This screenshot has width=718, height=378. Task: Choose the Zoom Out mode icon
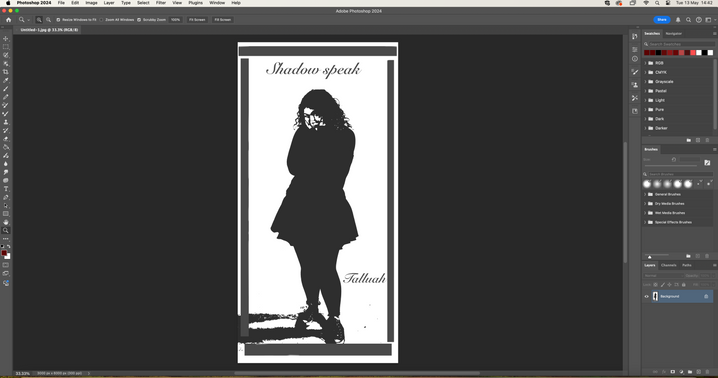tap(48, 20)
